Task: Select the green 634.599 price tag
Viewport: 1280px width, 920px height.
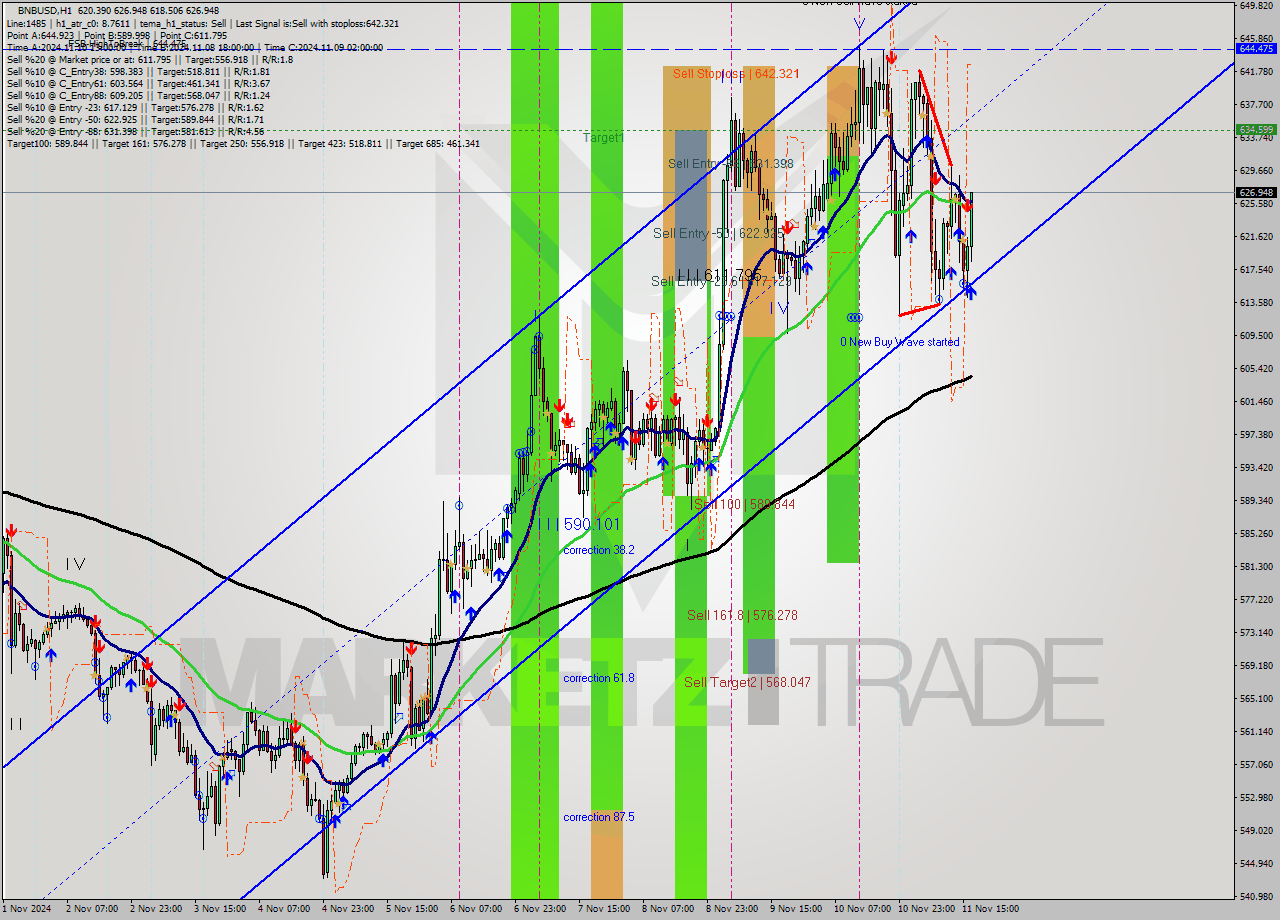Action: (x=1256, y=129)
